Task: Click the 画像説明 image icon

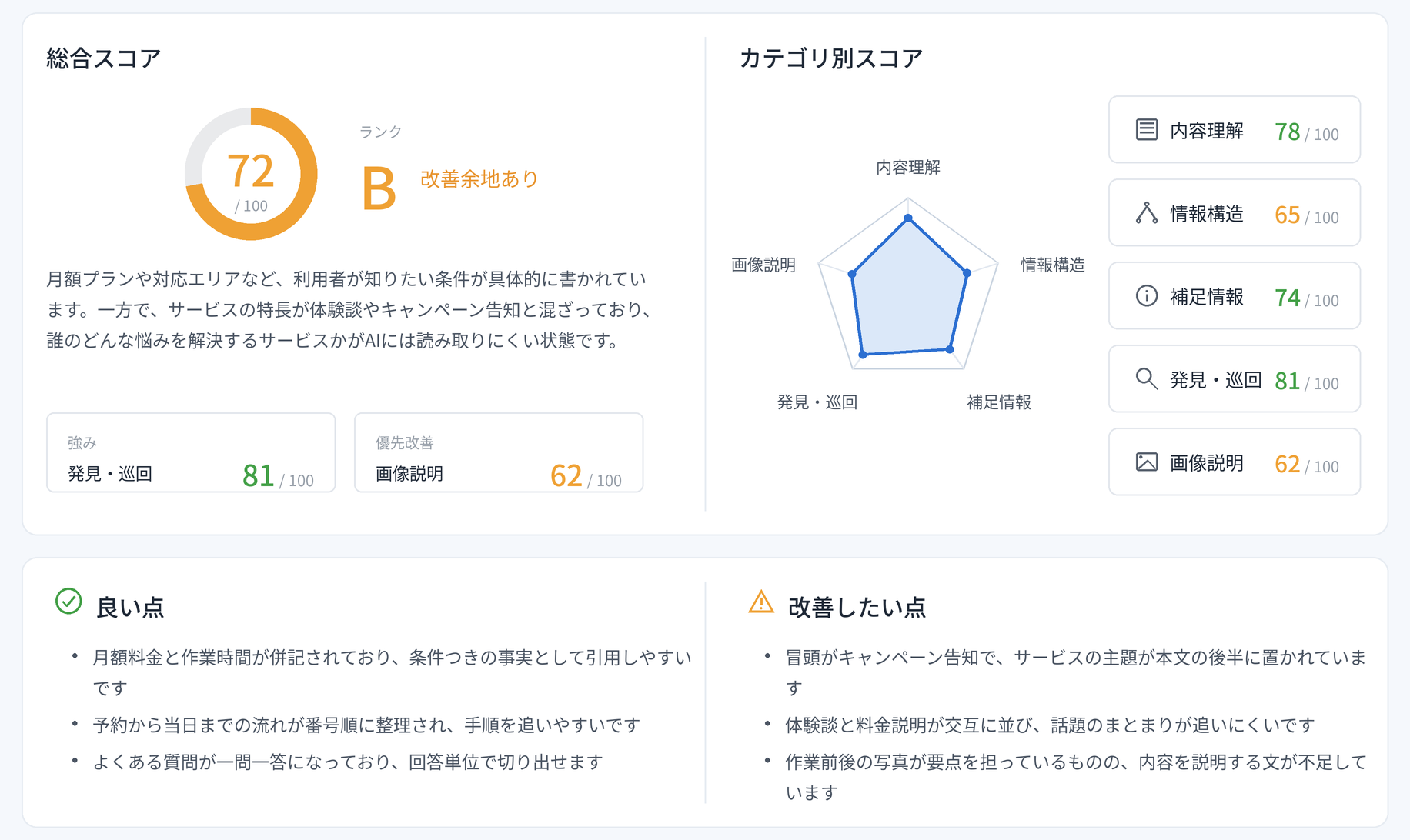Action: [1146, 462]
